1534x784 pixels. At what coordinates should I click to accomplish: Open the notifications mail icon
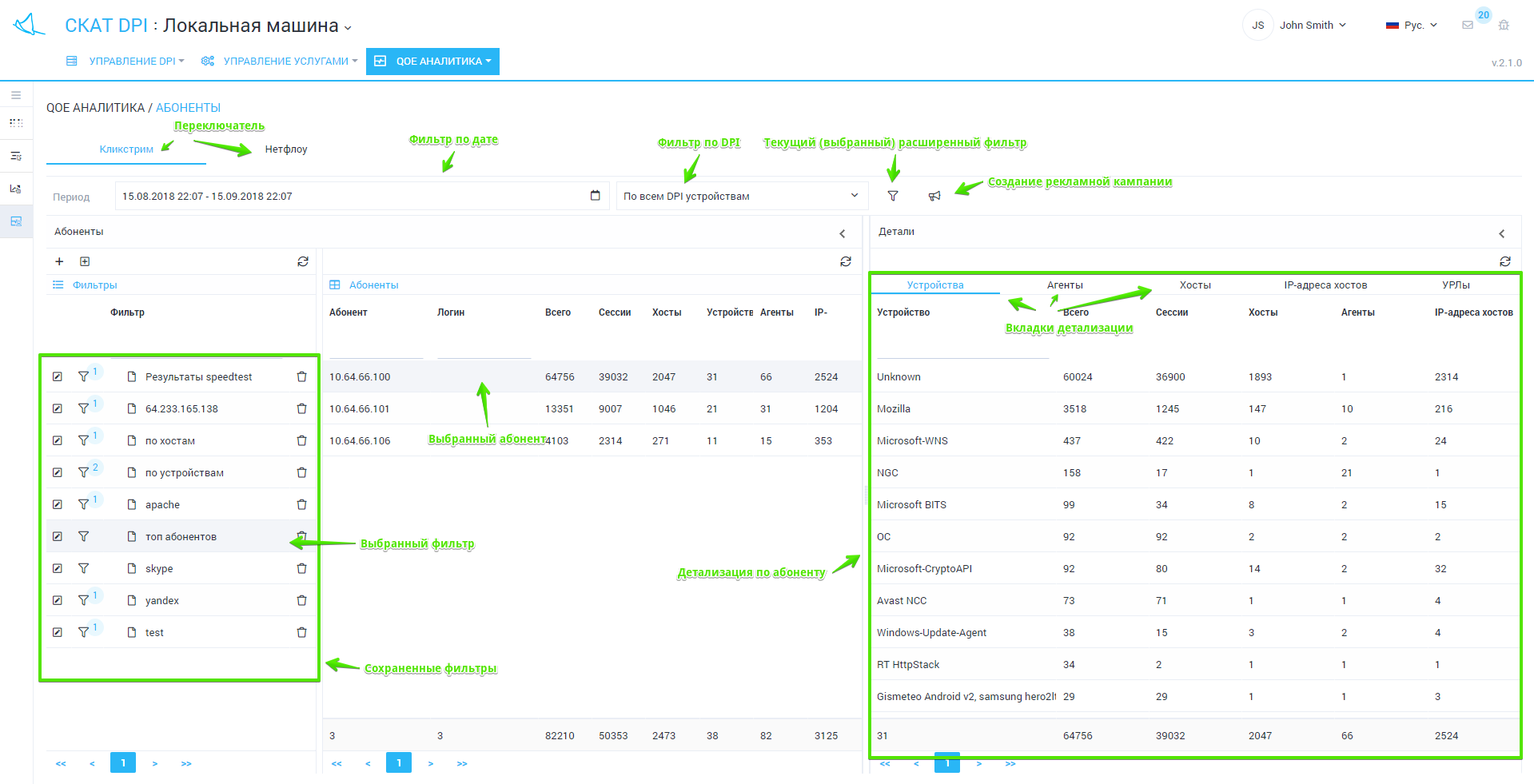point(1468,26)
